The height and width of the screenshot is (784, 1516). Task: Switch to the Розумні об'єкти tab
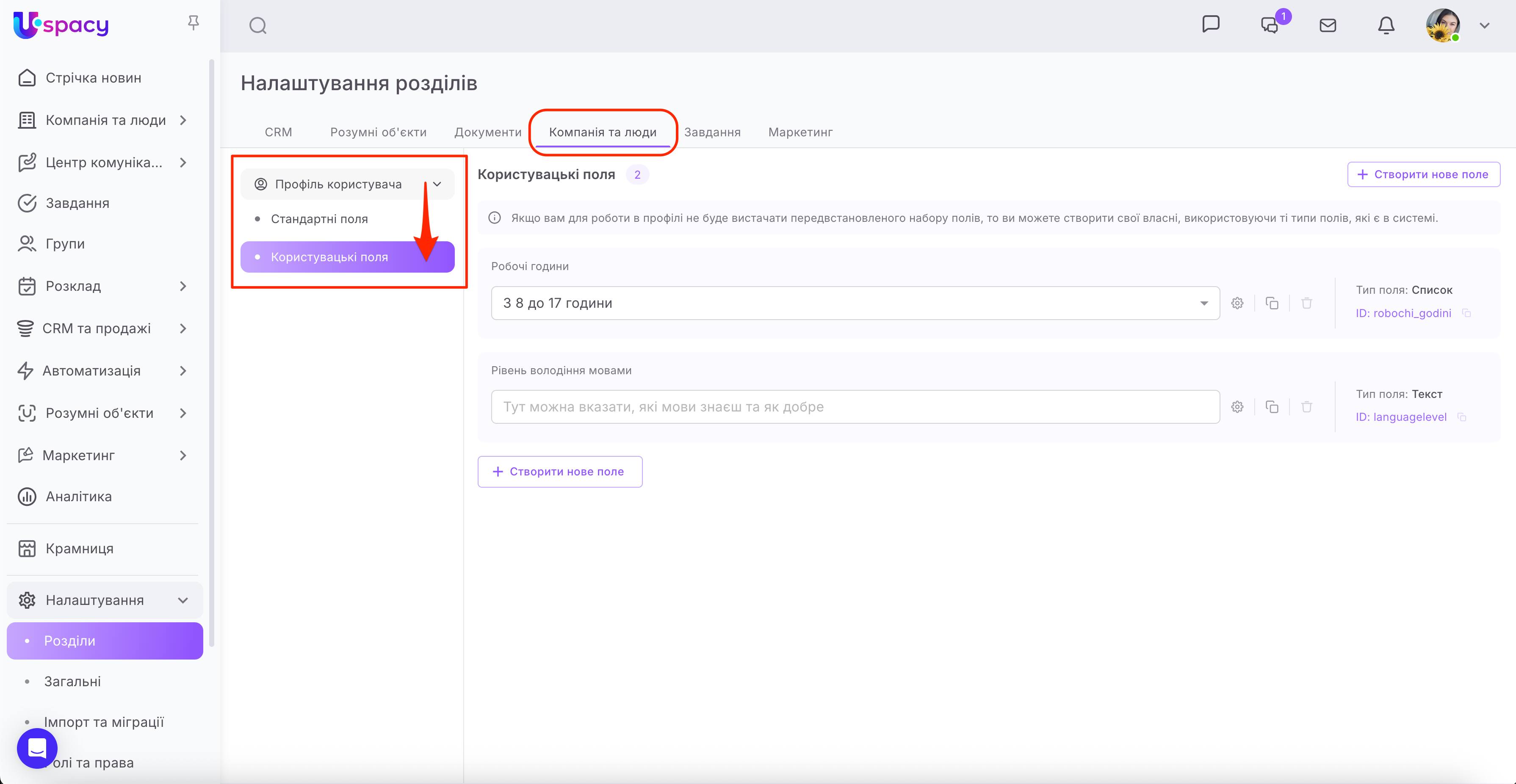pyautogui.click(x=378, y=133)
